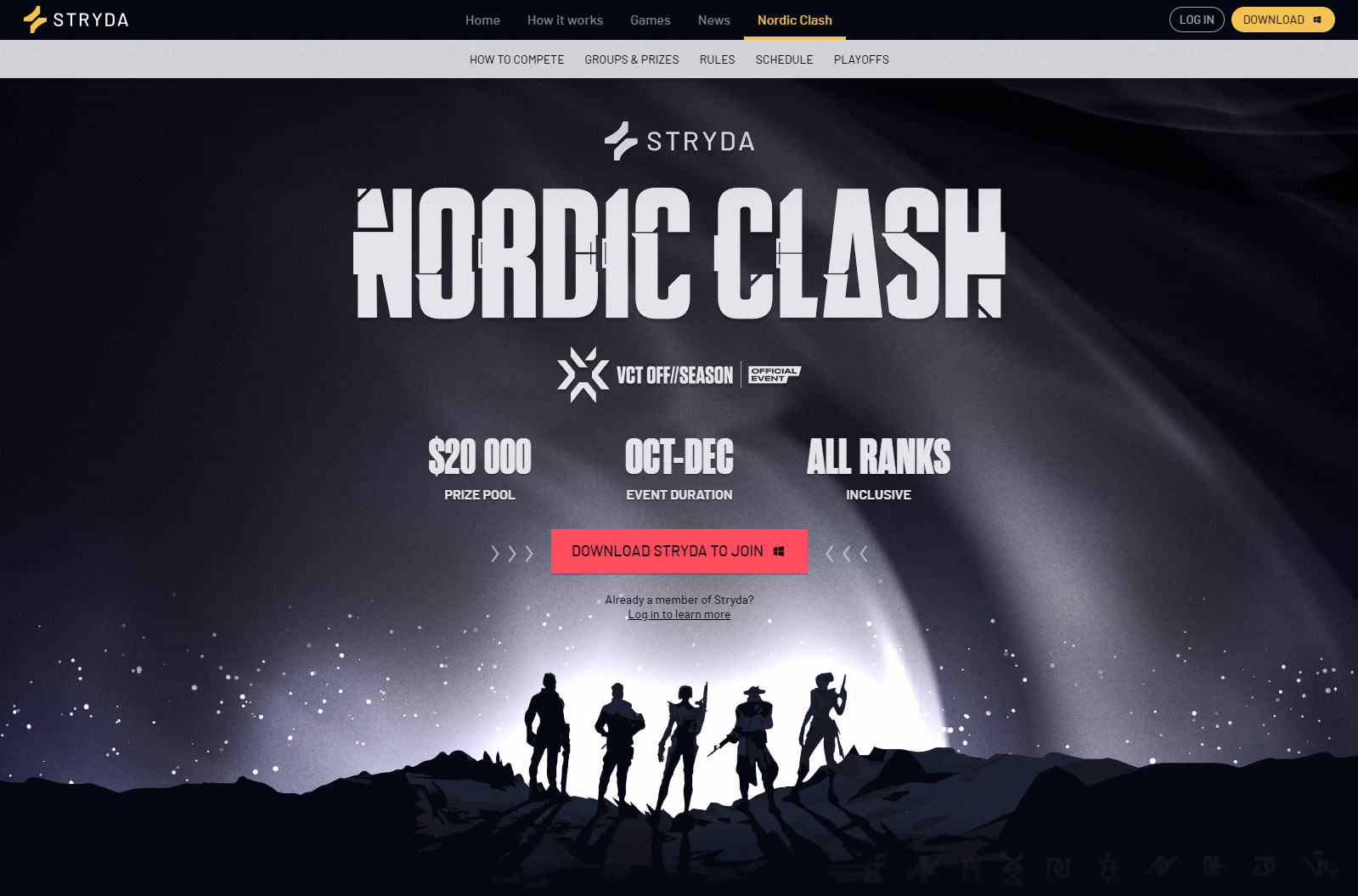Click the Stryda logo in the header

(x=76, y=20)
